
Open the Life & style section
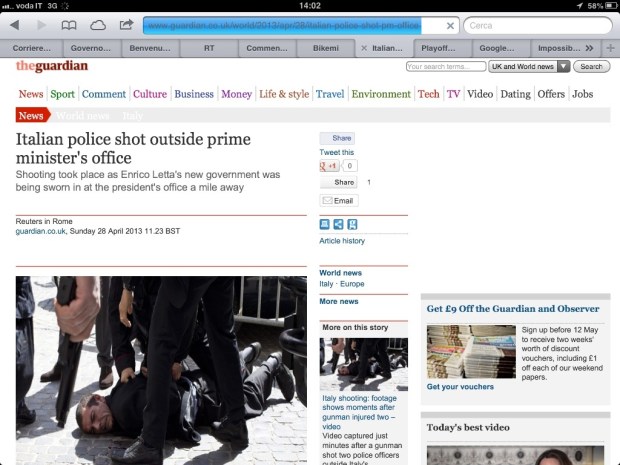click(x=284, y=94)
